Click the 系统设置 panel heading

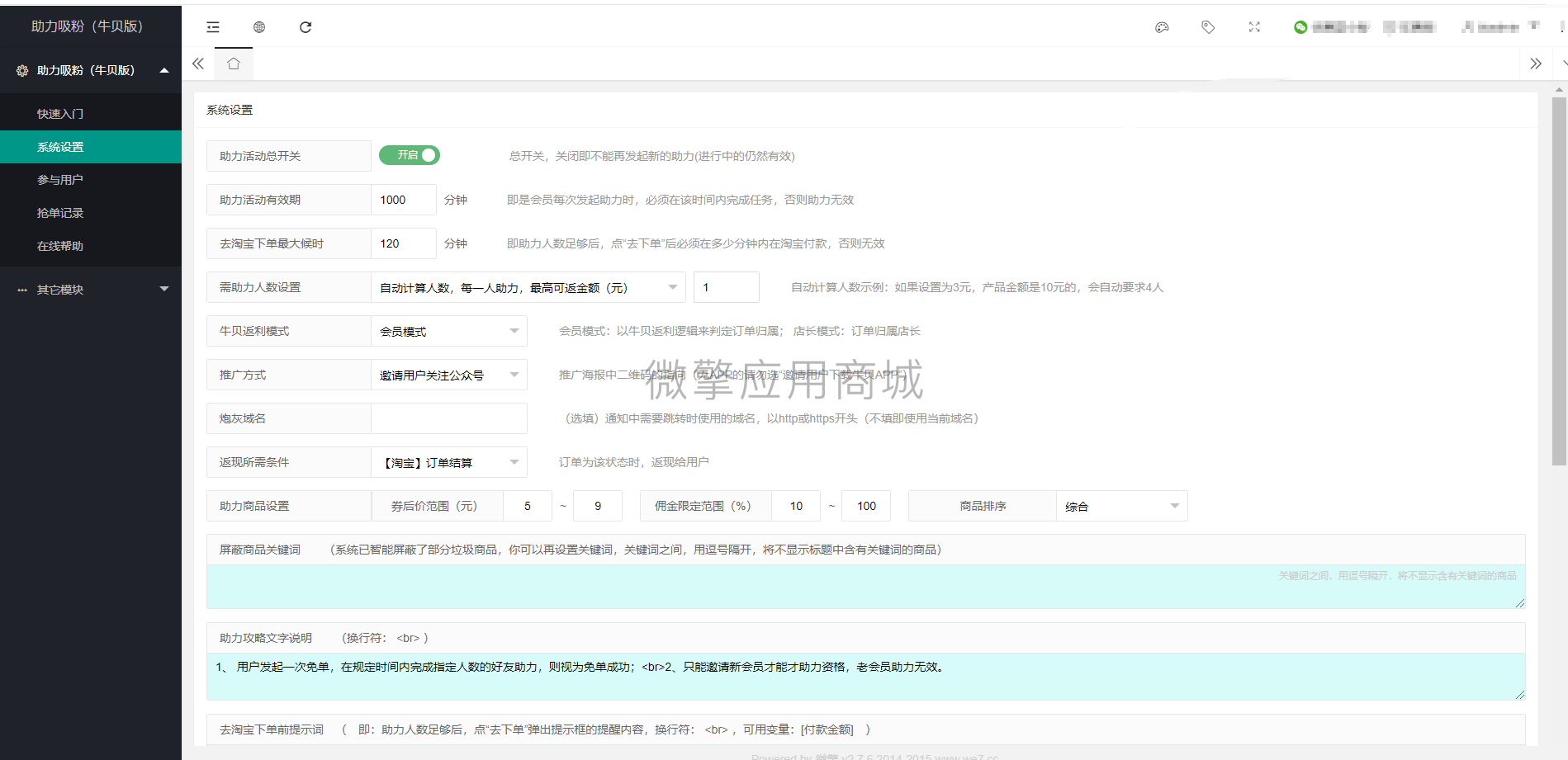[x=230, y=110]
